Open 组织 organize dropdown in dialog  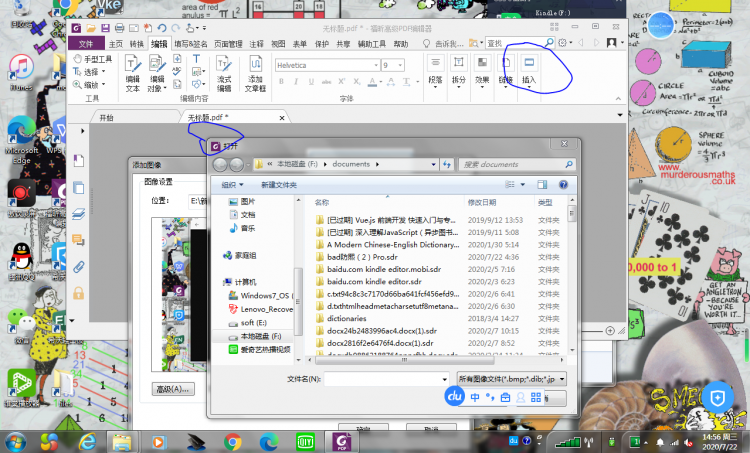coord(232,185)
